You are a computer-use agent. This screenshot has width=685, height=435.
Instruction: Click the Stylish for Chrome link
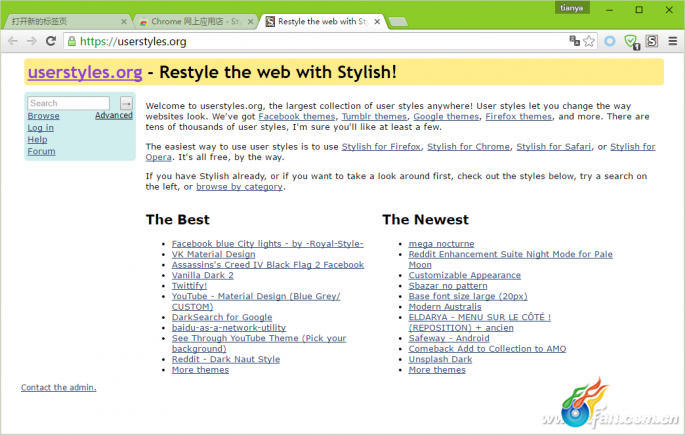coord(468,147)
